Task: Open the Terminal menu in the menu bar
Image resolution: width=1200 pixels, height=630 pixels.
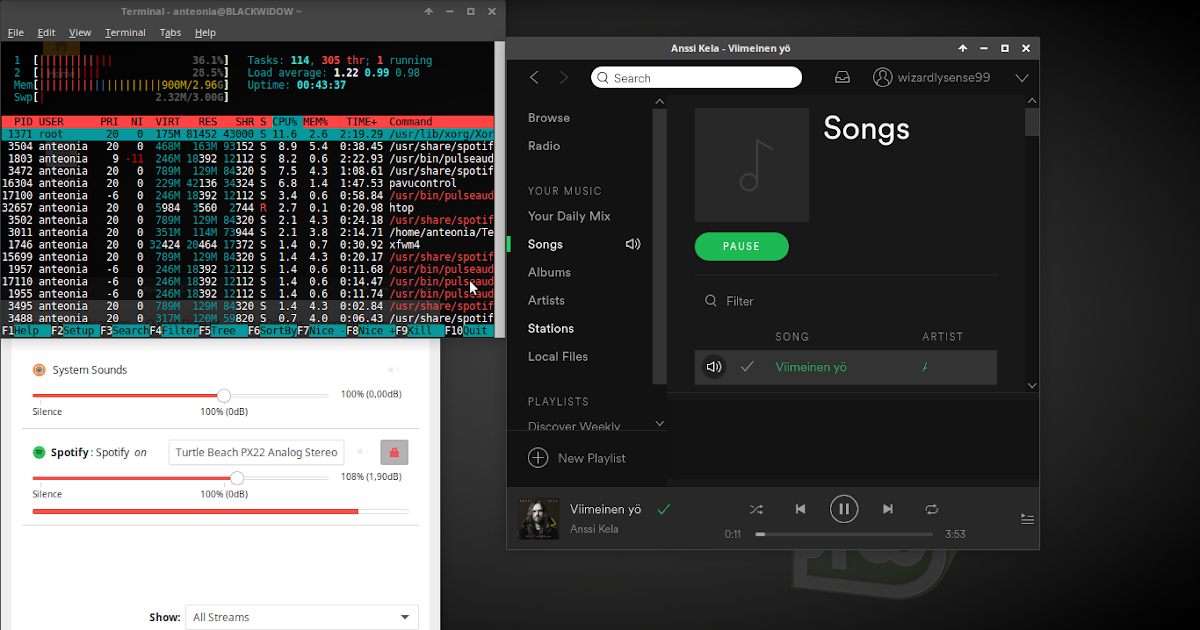Action: tap(125, 32)
